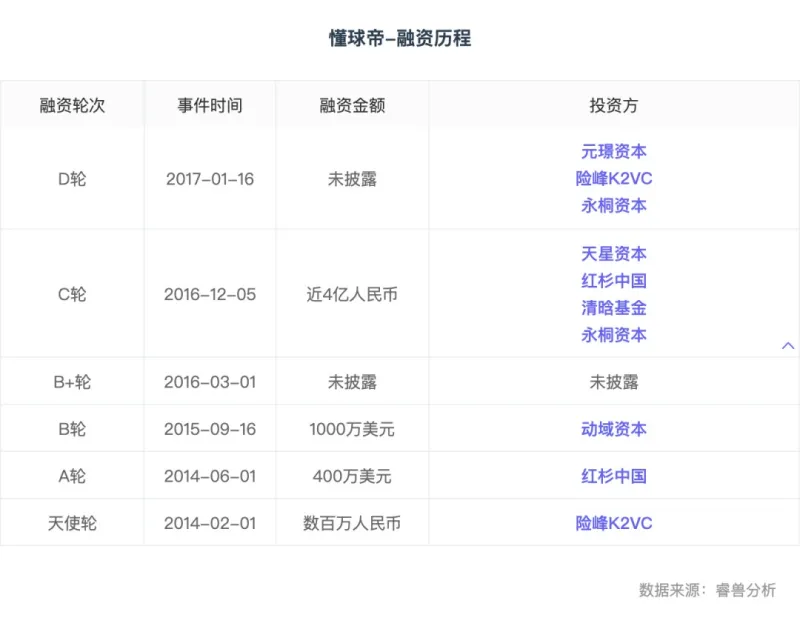Select the 事件时间 column header
Screen dimensions: 800x632
(210, 106)
